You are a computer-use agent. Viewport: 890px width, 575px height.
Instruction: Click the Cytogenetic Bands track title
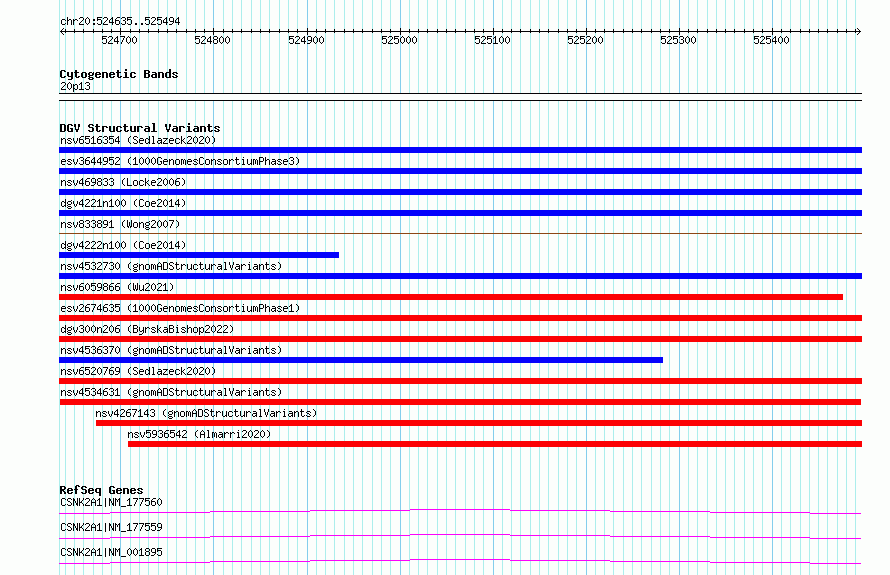point(119,74)
